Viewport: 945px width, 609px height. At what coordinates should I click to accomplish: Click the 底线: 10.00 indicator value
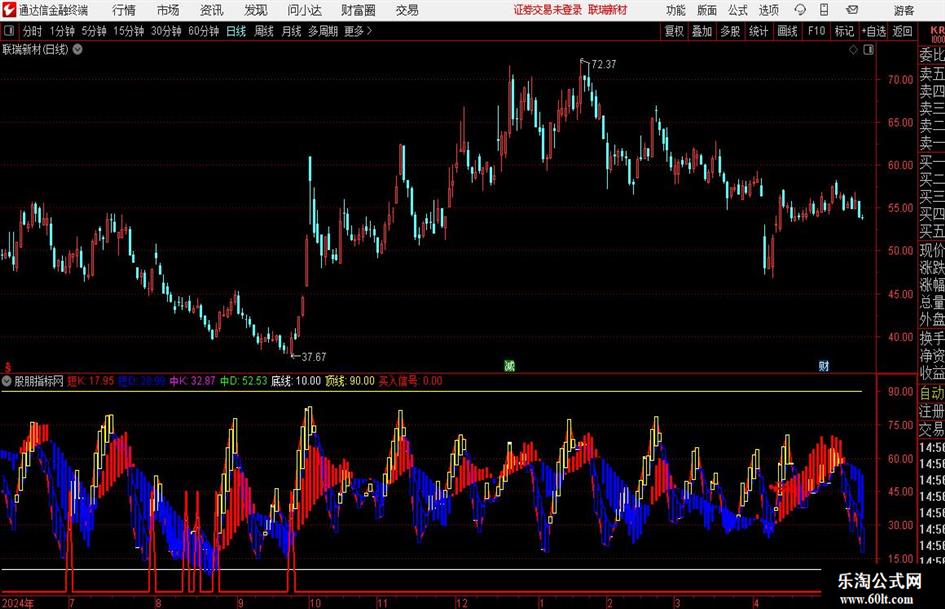296,381
